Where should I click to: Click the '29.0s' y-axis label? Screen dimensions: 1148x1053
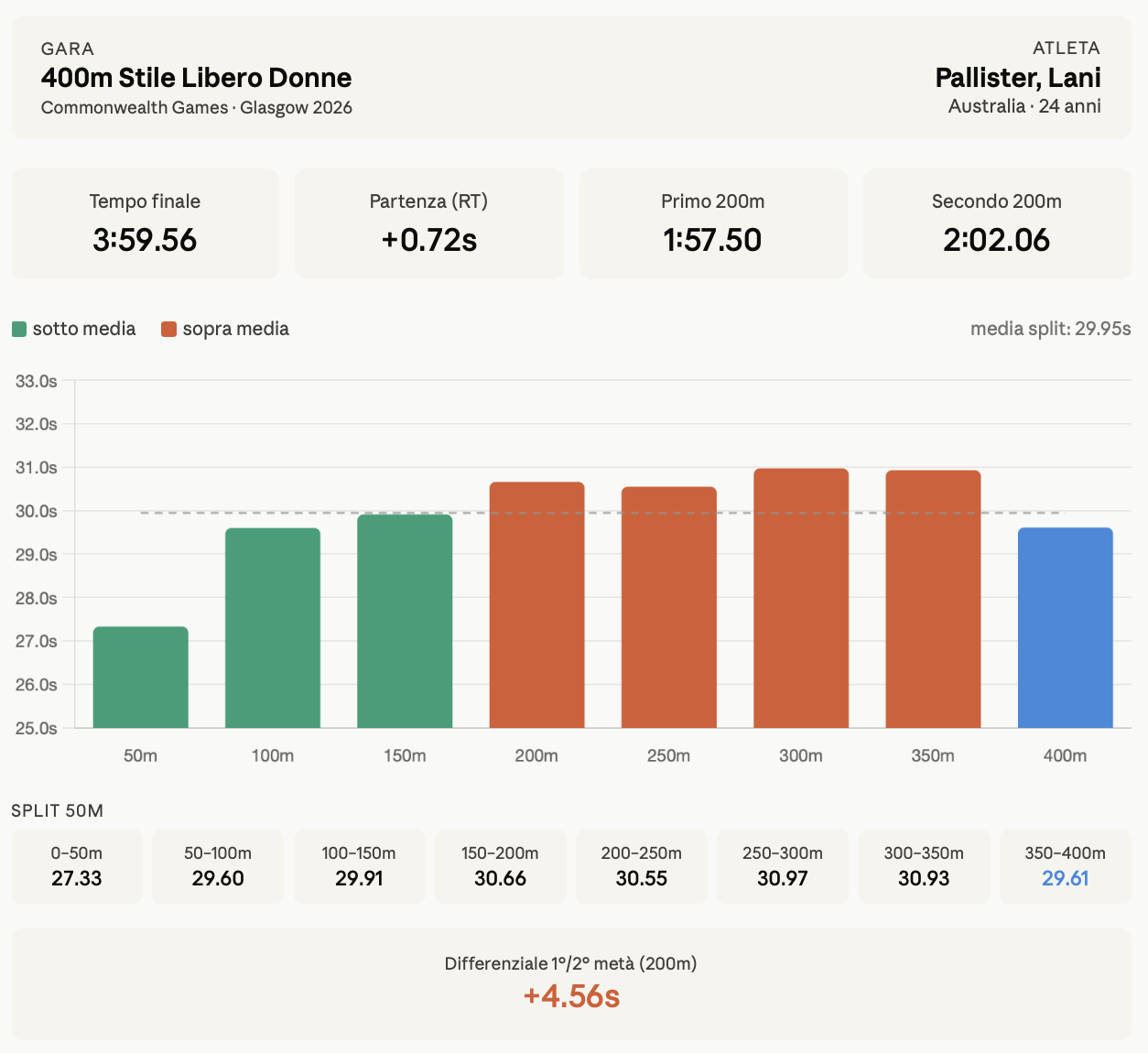coord(37,555)
